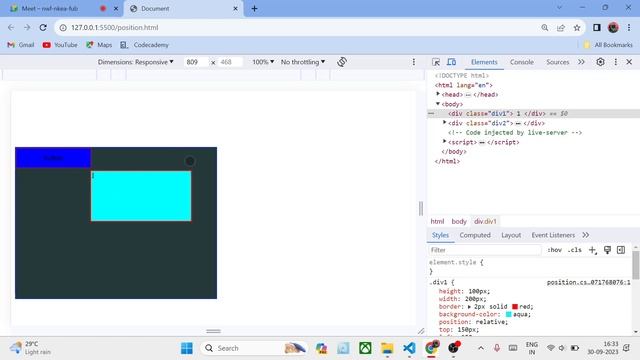Toggle the rendering emulations brush icon
Viewport: 640px width, 360px height.
[607, 250]
